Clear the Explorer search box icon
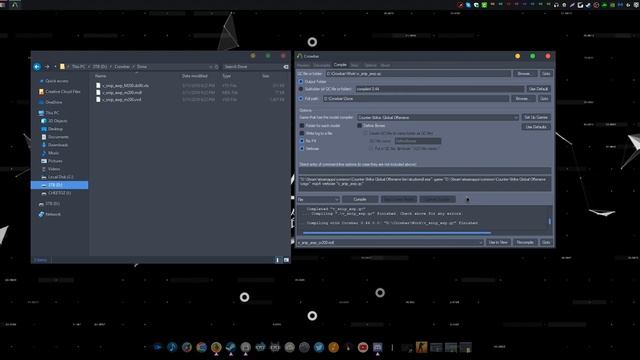640x360 pixels. [x=286, y=67]
